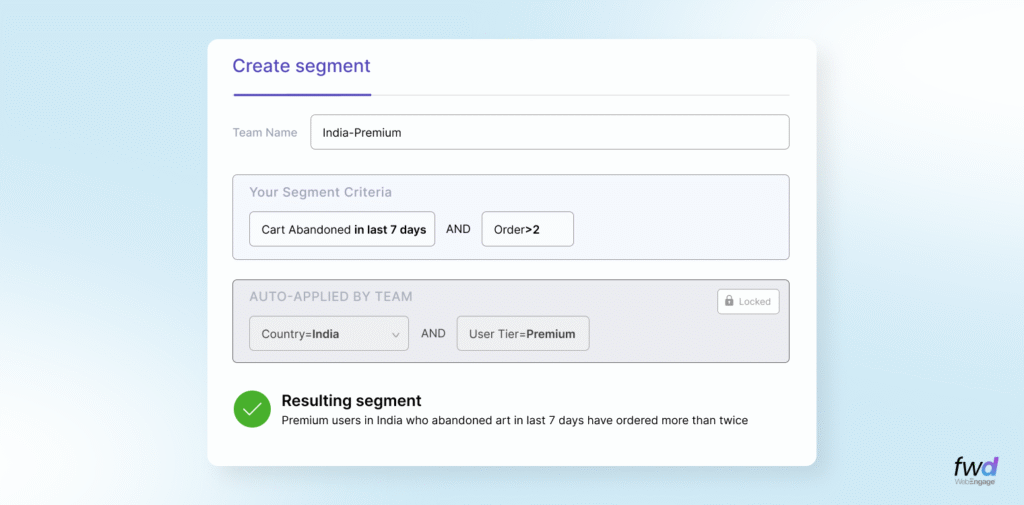This screenshot has height=505, width=1024.
Task: Click the Locked badge label
Action: click(755, 301)
